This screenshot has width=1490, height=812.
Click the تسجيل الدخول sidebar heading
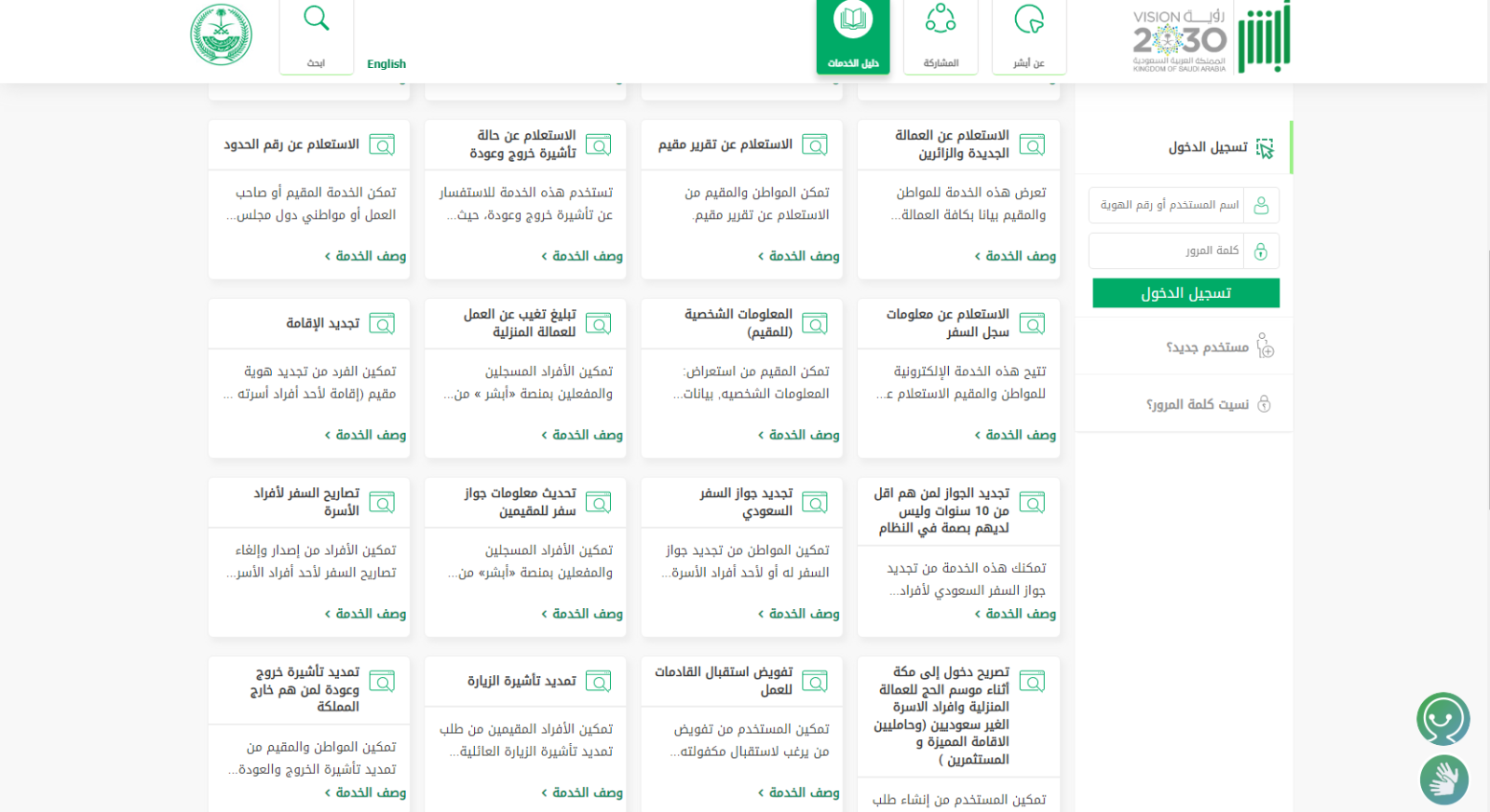click(1208, 147)
